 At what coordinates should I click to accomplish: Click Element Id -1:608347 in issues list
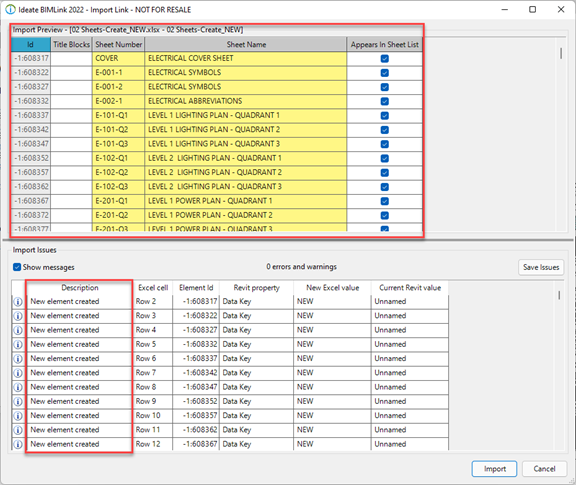pos(196,387)
